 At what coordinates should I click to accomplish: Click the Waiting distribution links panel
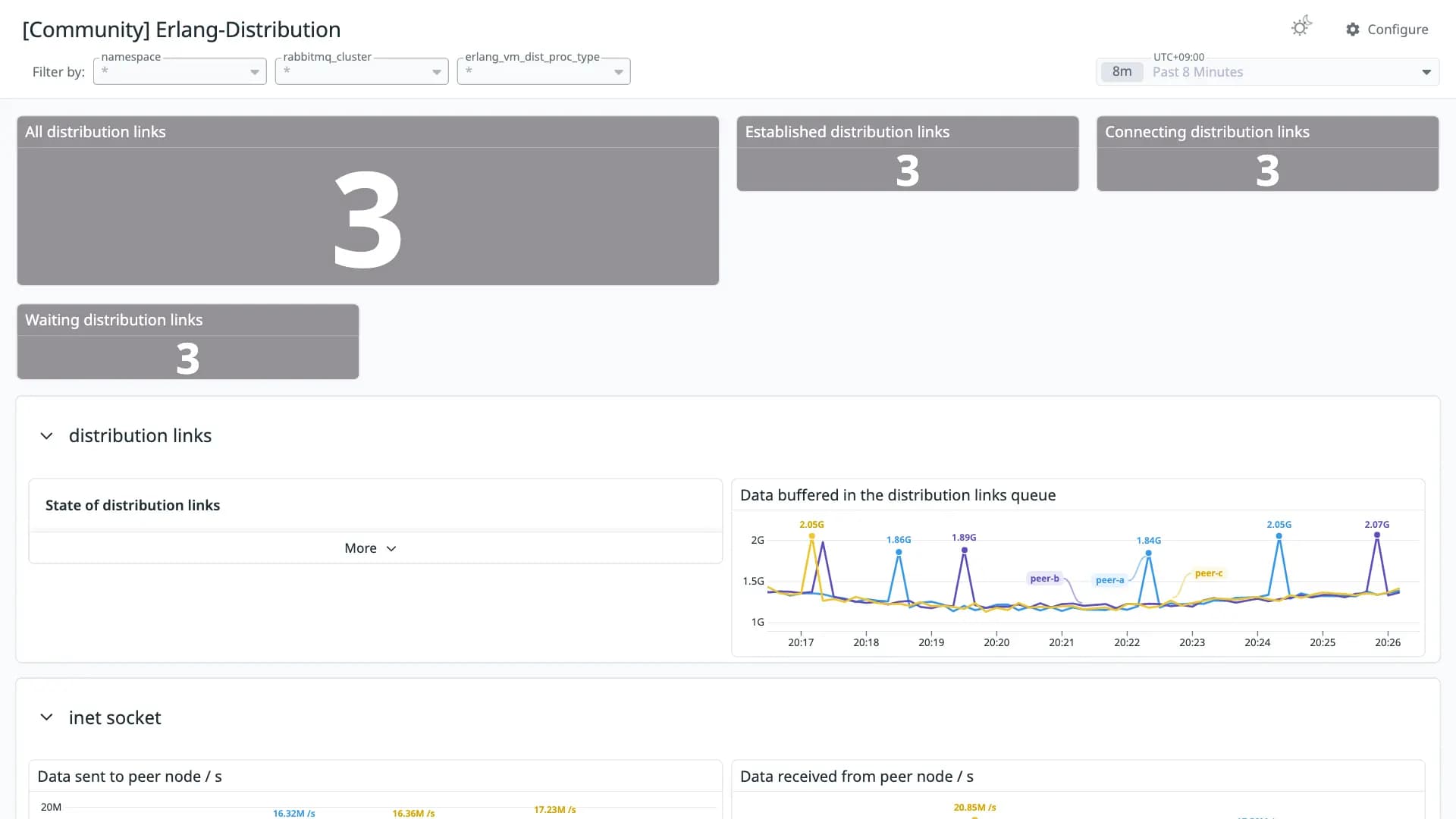point(188,341)
